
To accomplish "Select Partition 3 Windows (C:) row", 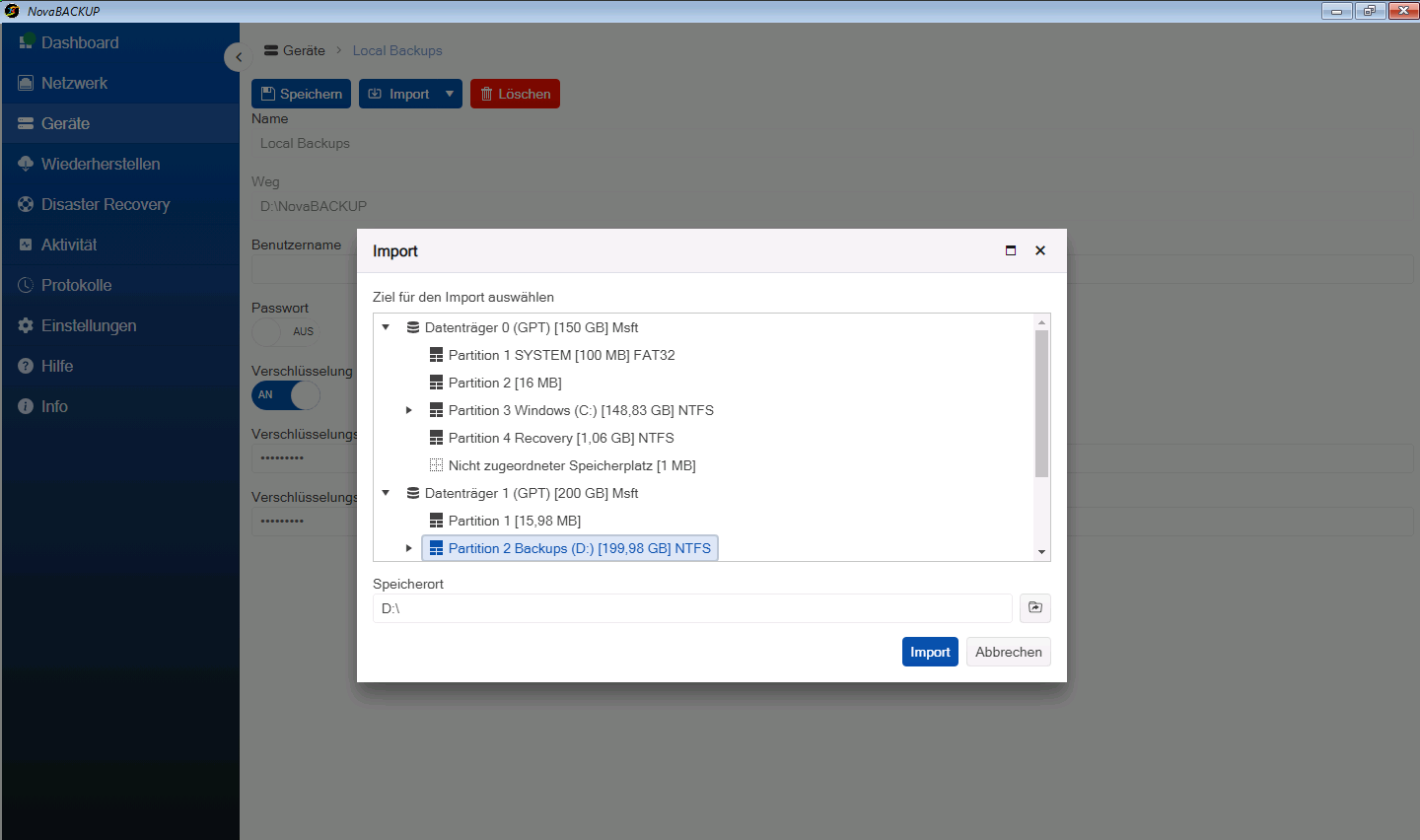I will (x=572, y=410).
